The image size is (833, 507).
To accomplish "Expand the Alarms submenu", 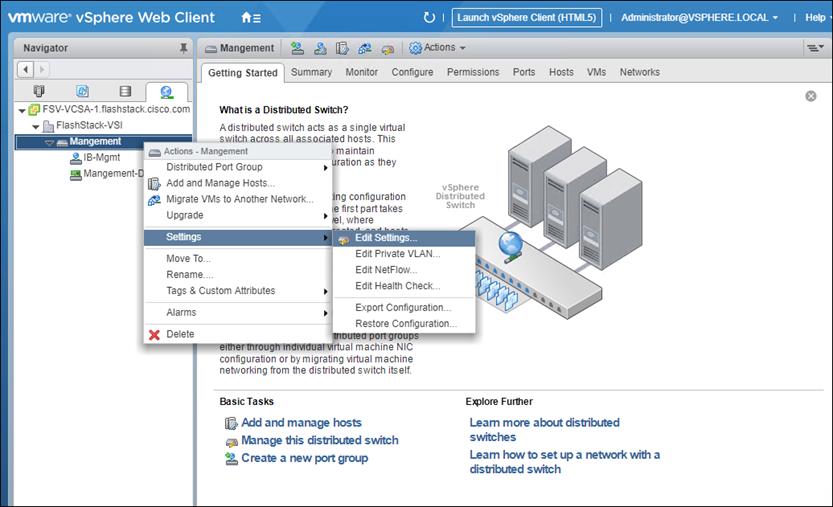I will pos(237,312).
